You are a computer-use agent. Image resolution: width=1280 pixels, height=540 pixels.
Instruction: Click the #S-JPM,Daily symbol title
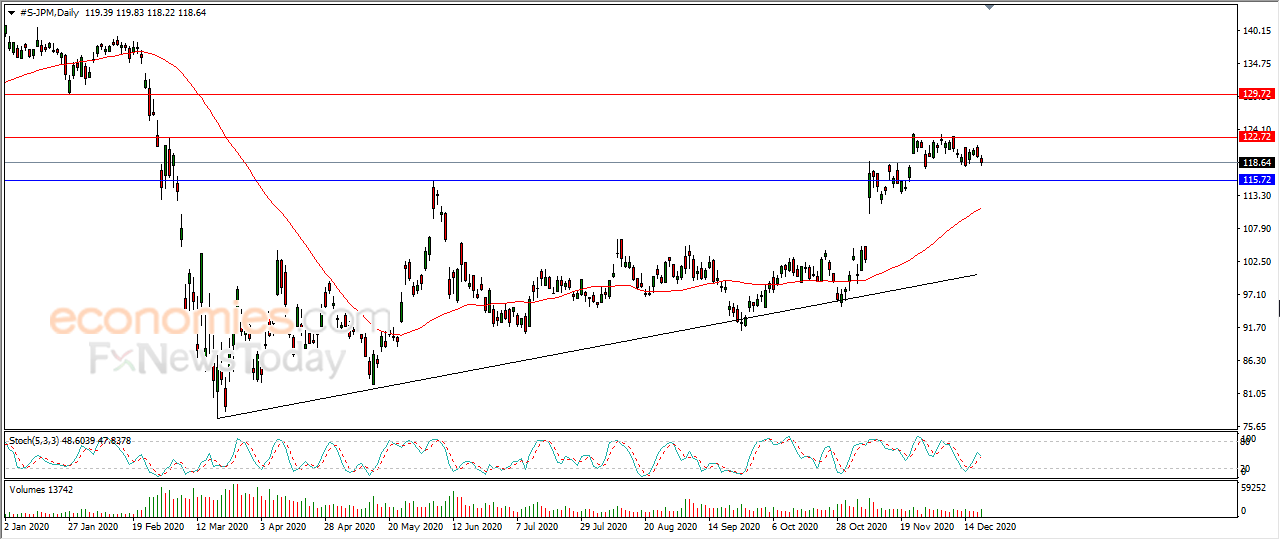[x=51, y=12]
